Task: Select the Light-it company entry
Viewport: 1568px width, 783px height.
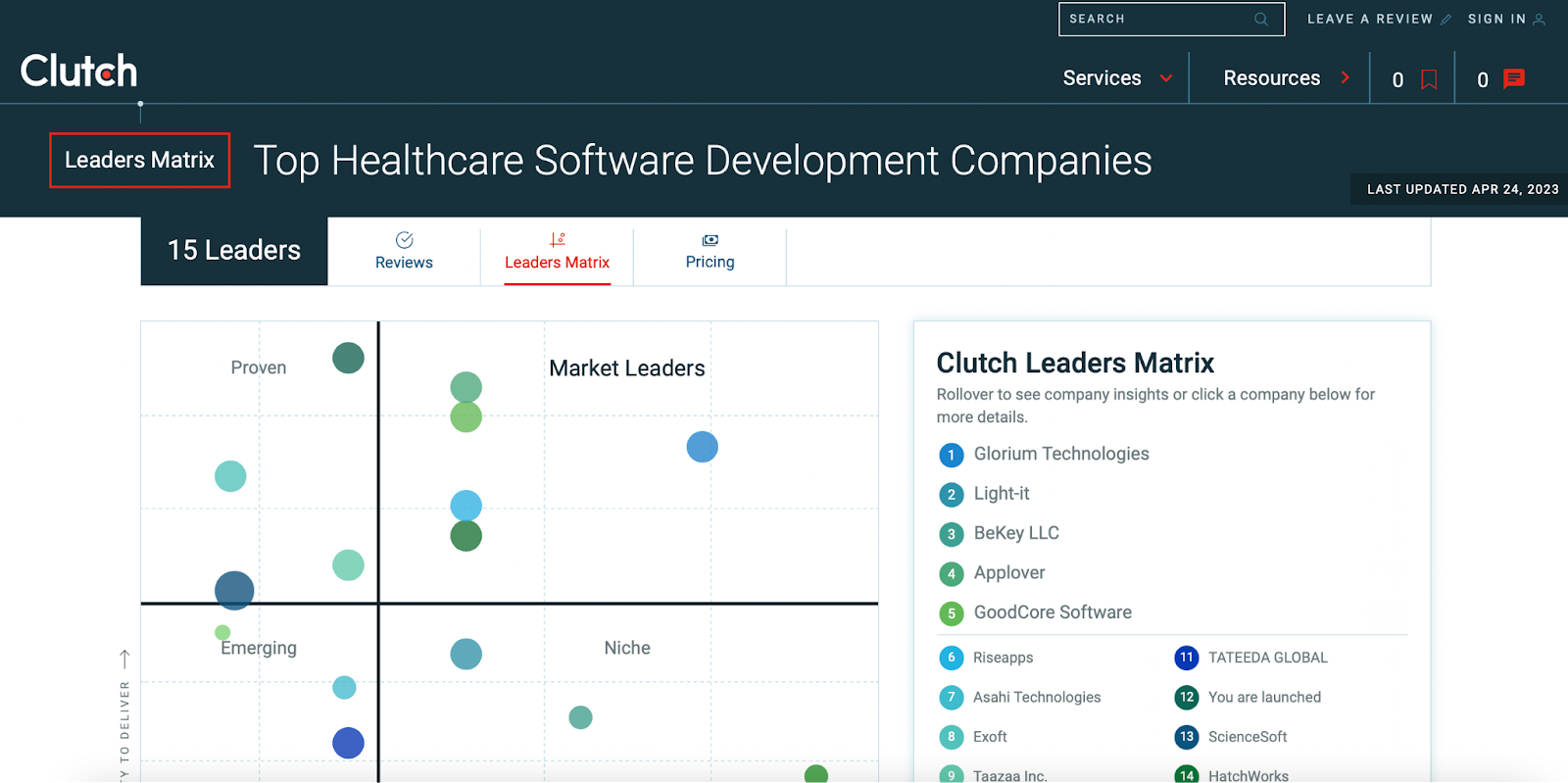Action: click(x=1001, y=494)
